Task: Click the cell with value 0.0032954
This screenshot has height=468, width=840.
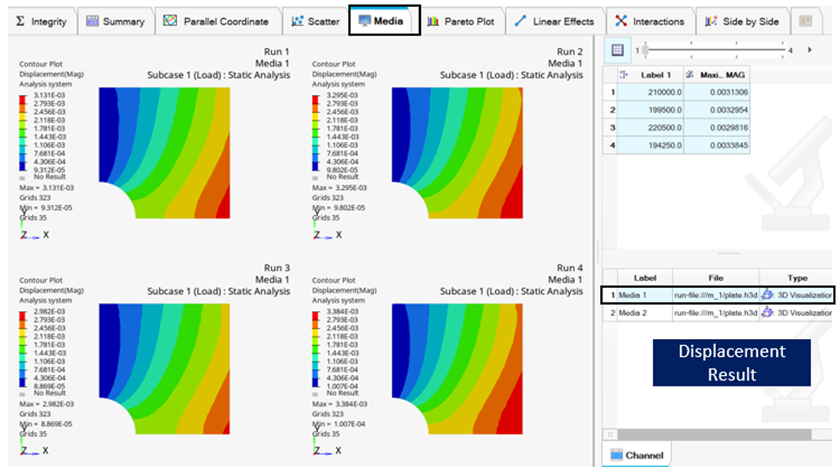Action: [x=716, y=110]
